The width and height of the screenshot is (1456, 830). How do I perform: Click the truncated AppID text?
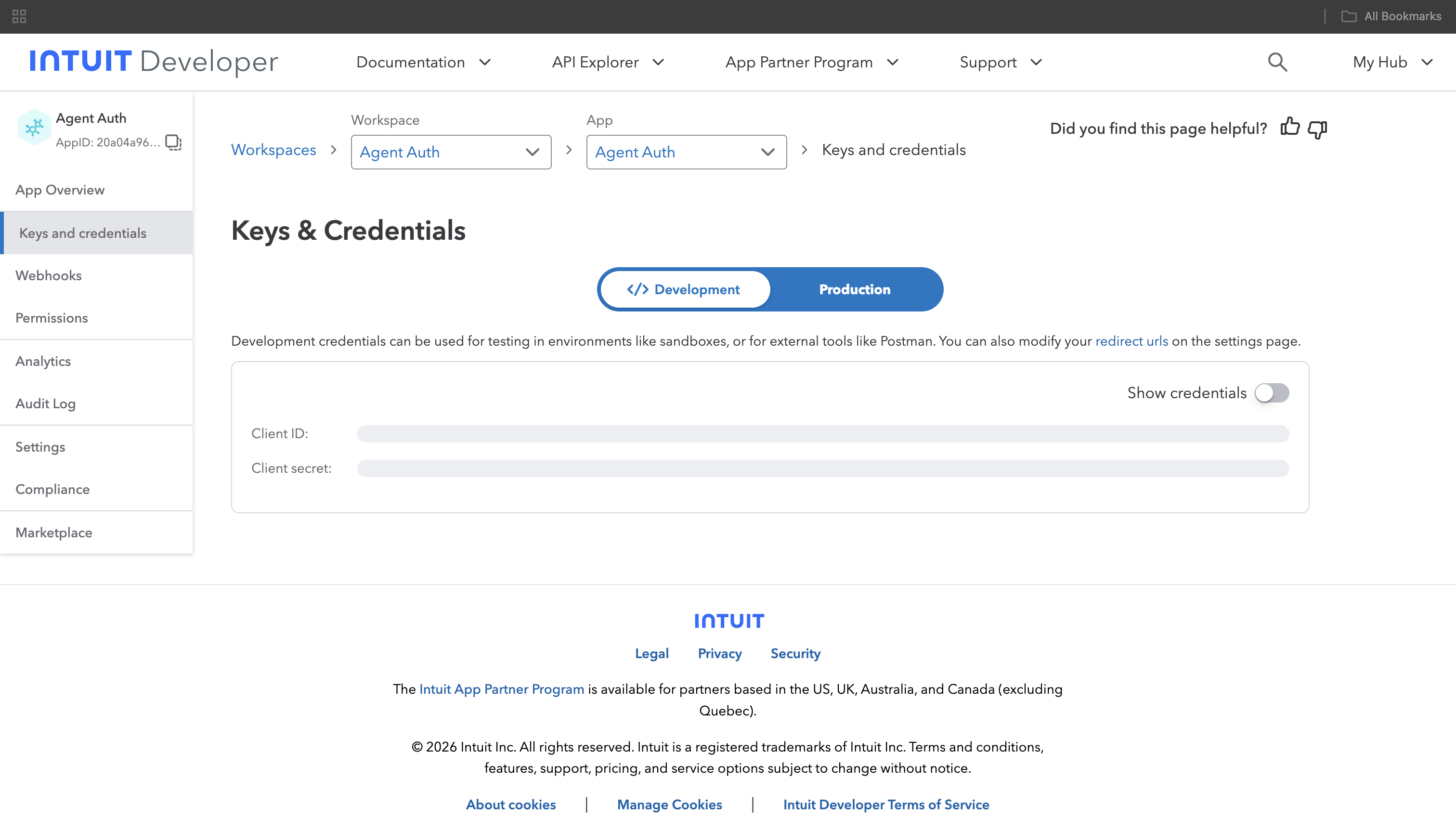pos(108,143)
